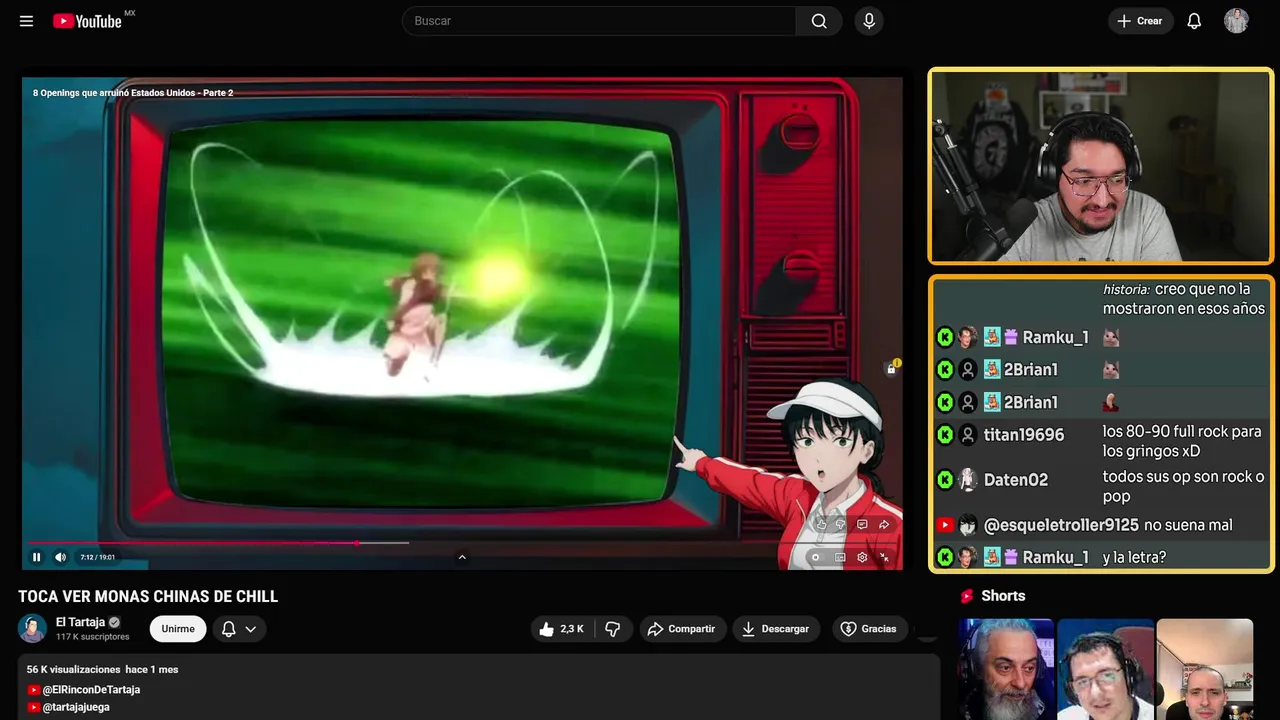Click the Unirme membership button
The width and height of the screenshot is (1280, 720).
point(178,629)
